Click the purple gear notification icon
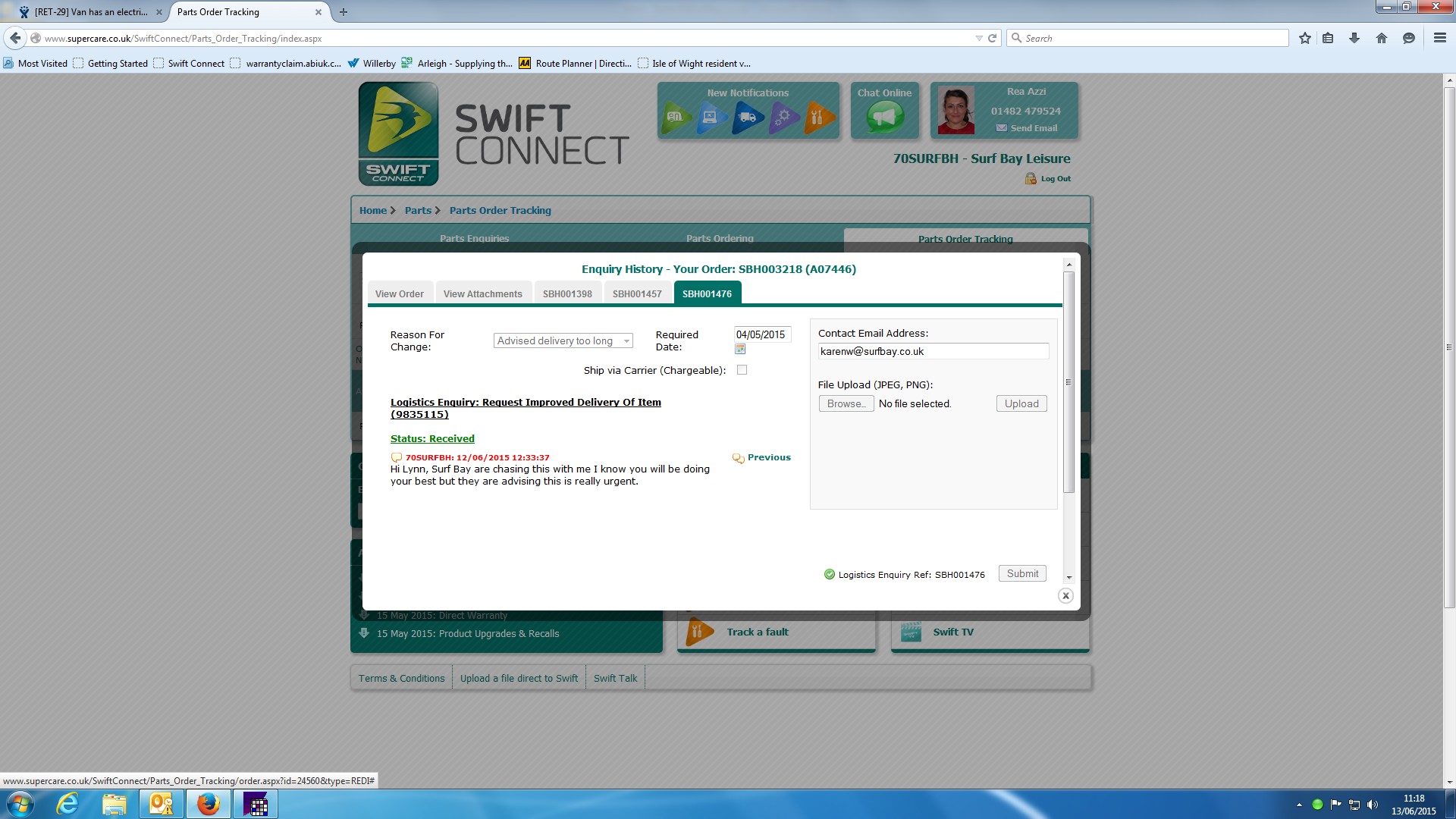 click(x=783, y=118)
